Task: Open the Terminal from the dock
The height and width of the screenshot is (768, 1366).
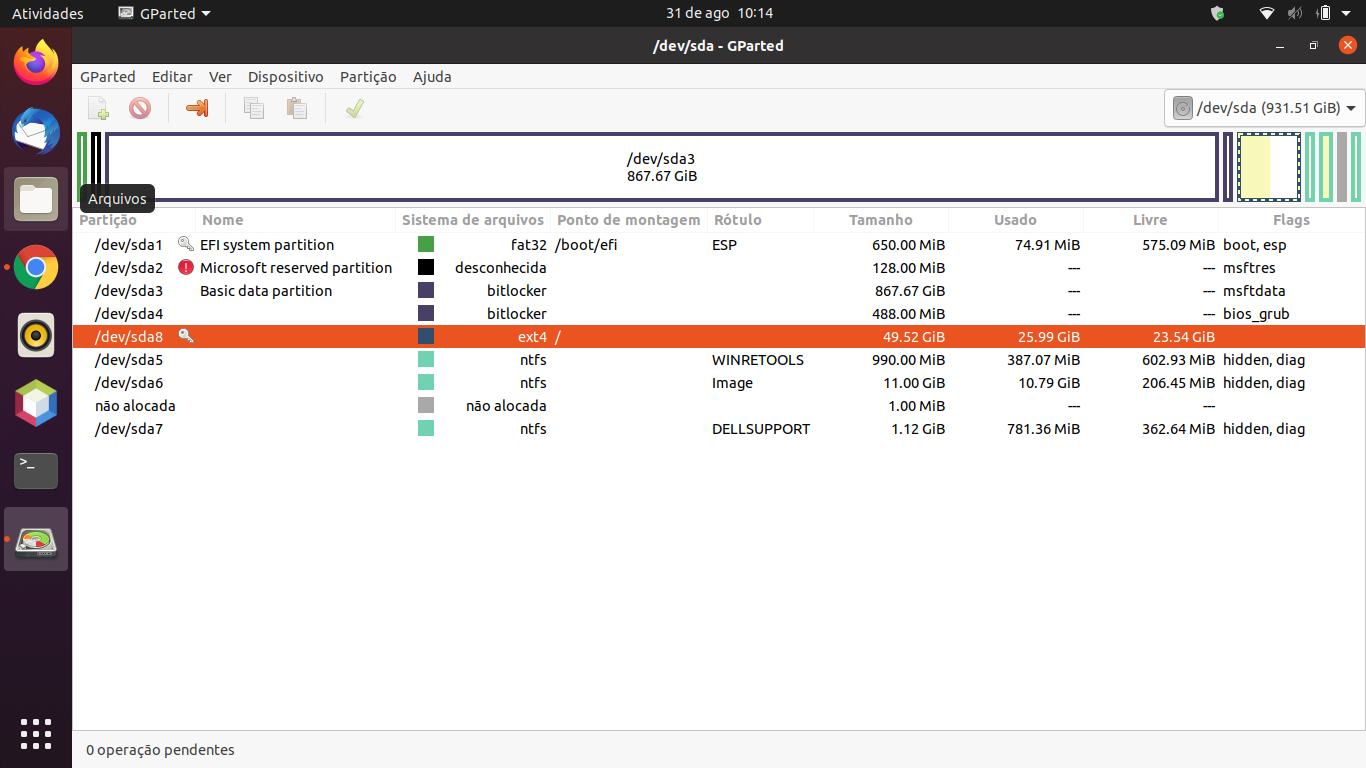Action: [x=36, y=471]
